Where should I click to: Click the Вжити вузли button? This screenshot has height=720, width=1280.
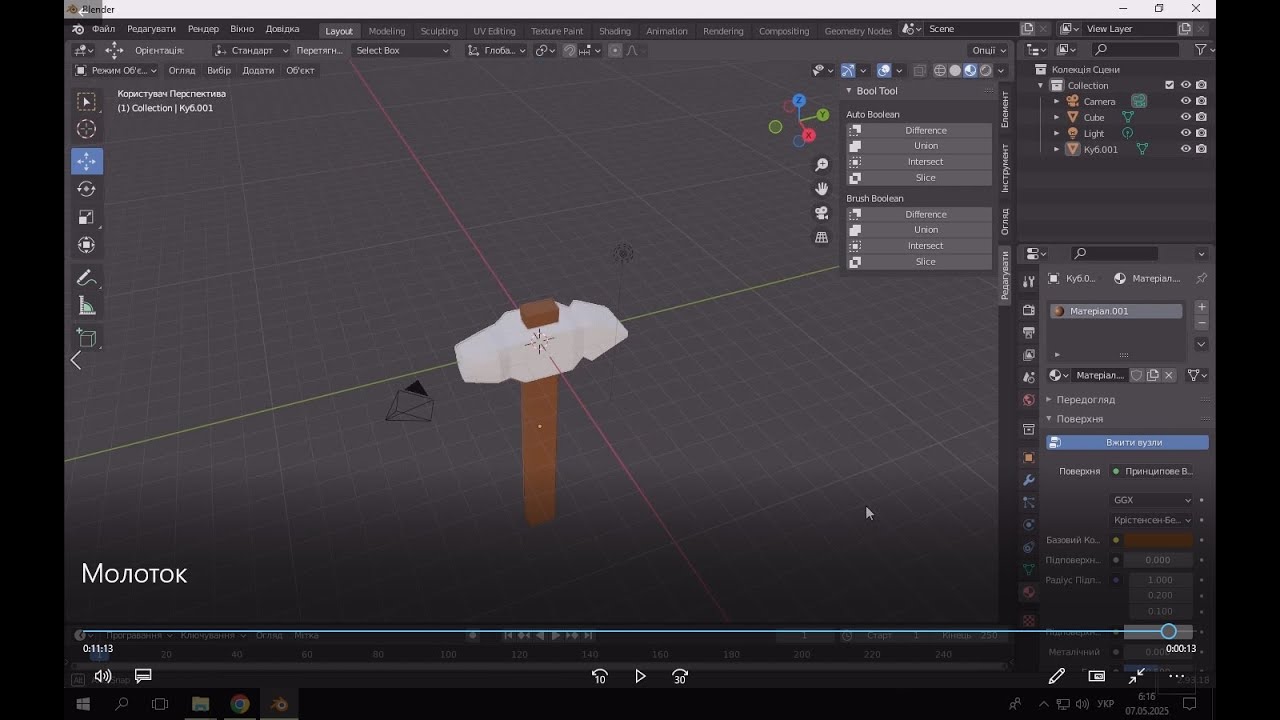click(1127, 442)
